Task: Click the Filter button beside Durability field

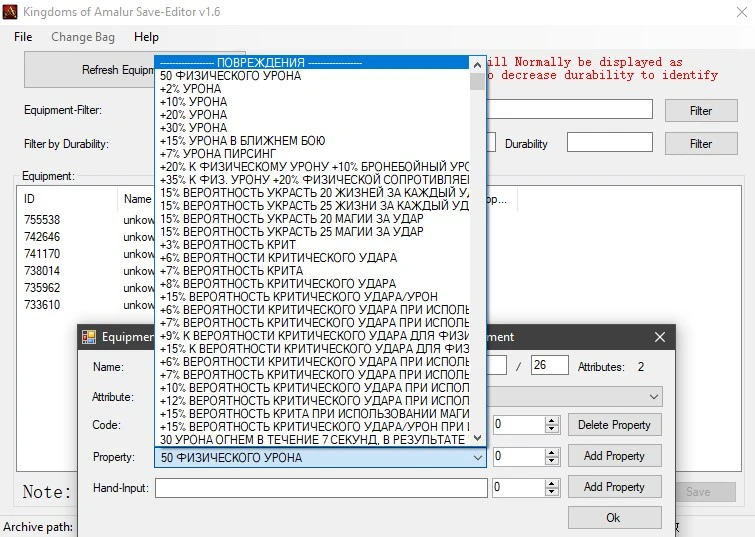Action: [x=701, y=144]
